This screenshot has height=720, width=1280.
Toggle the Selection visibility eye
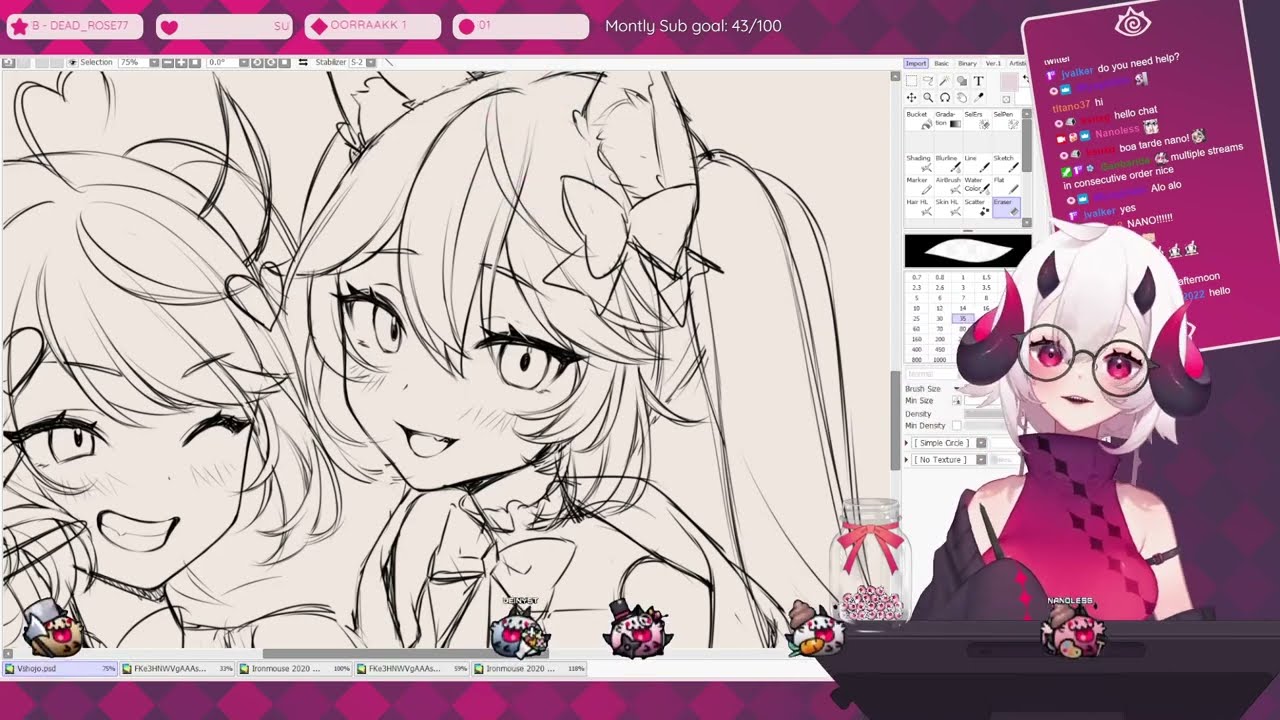click(x=73, y=62)
